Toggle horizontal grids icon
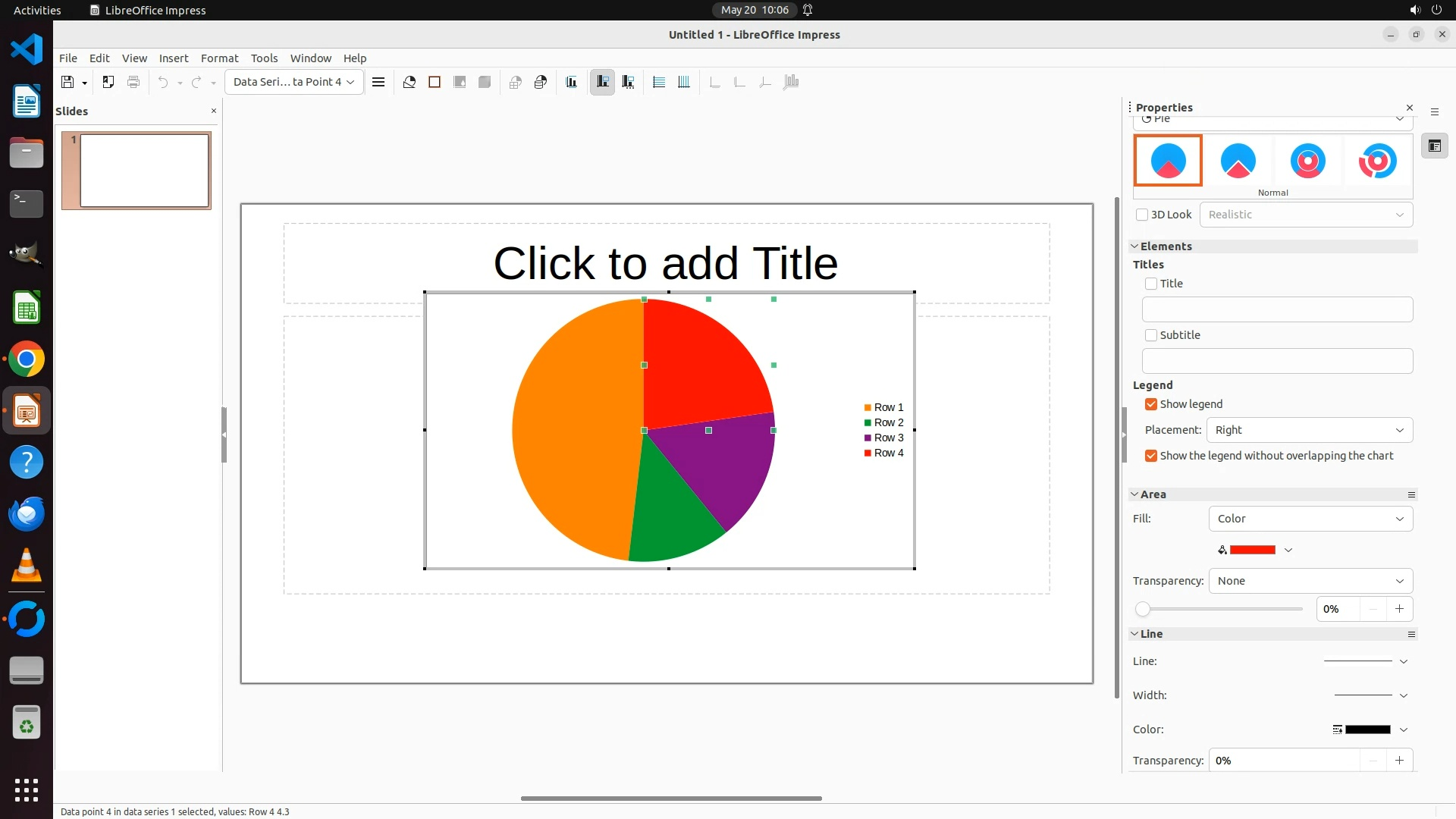This screenshot has height=819, width=1456. point(659,82)
